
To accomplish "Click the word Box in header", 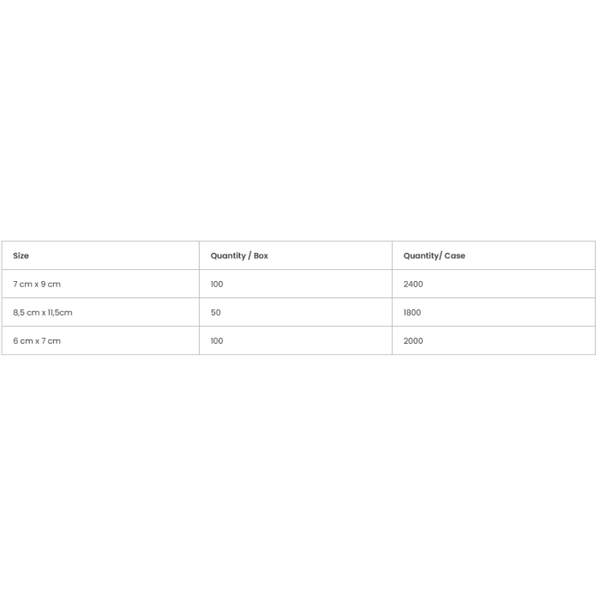I will 261,256.
